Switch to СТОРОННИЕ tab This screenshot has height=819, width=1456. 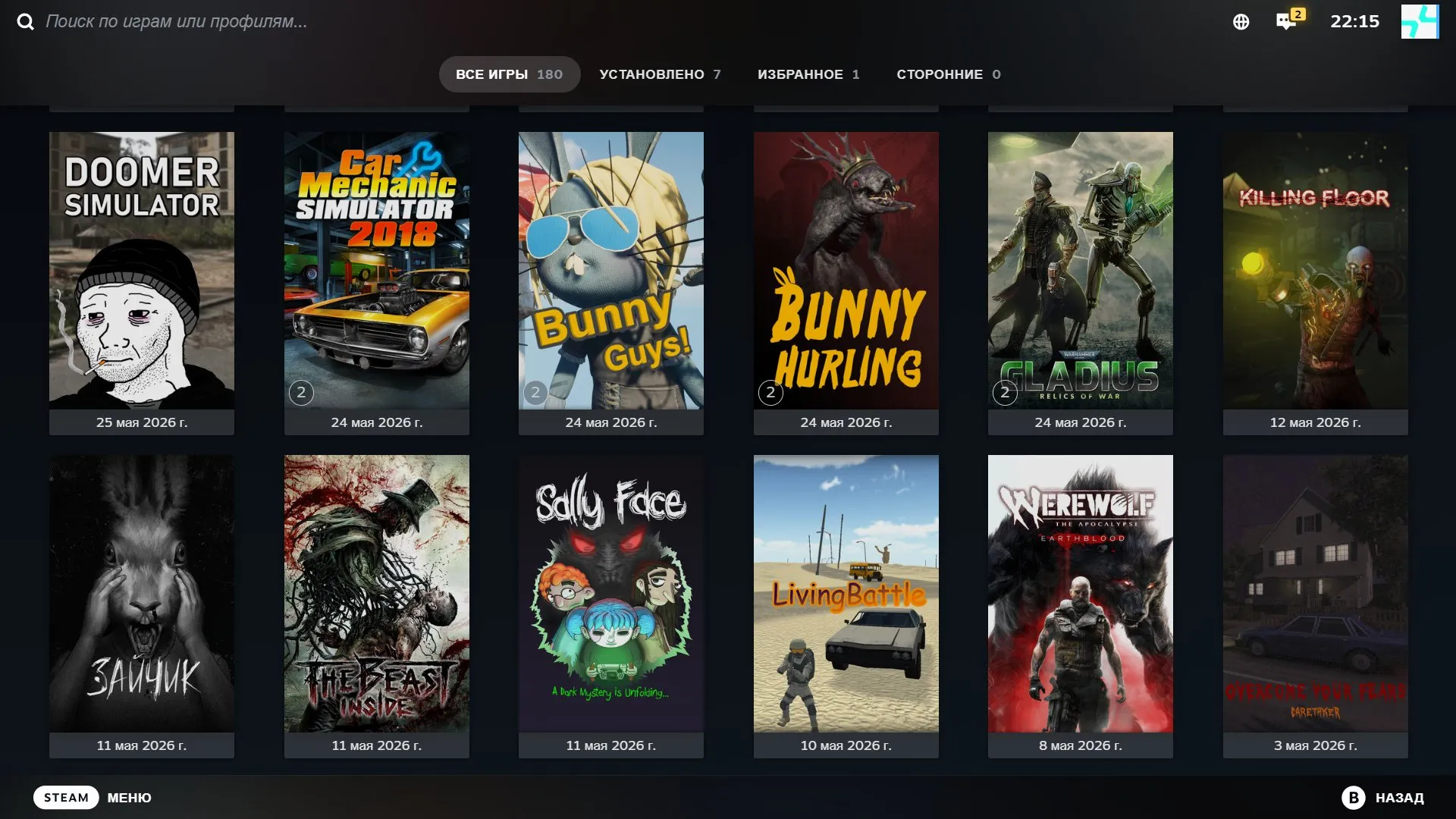point(949,74)
